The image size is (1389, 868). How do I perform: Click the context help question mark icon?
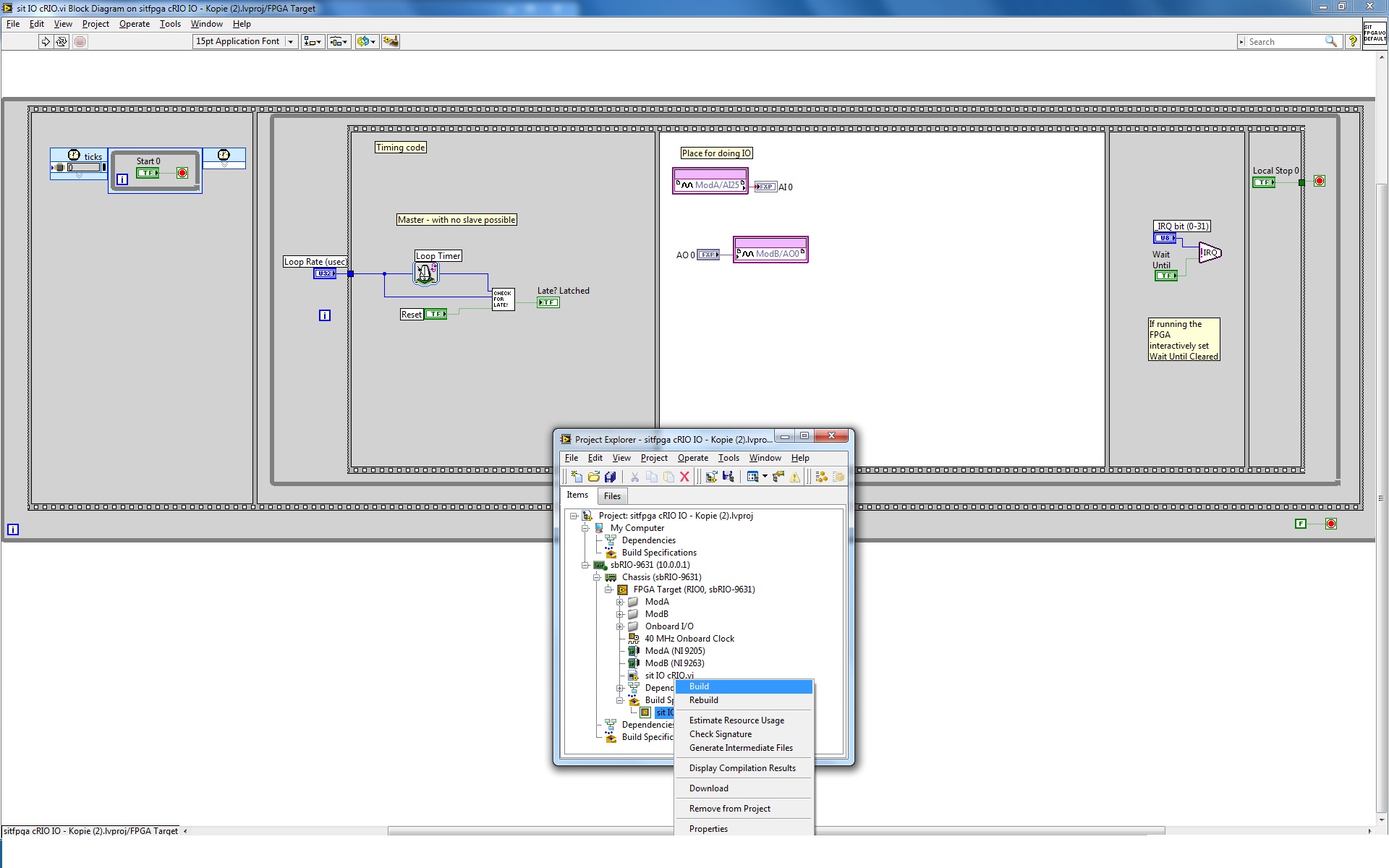(1352, 42)
